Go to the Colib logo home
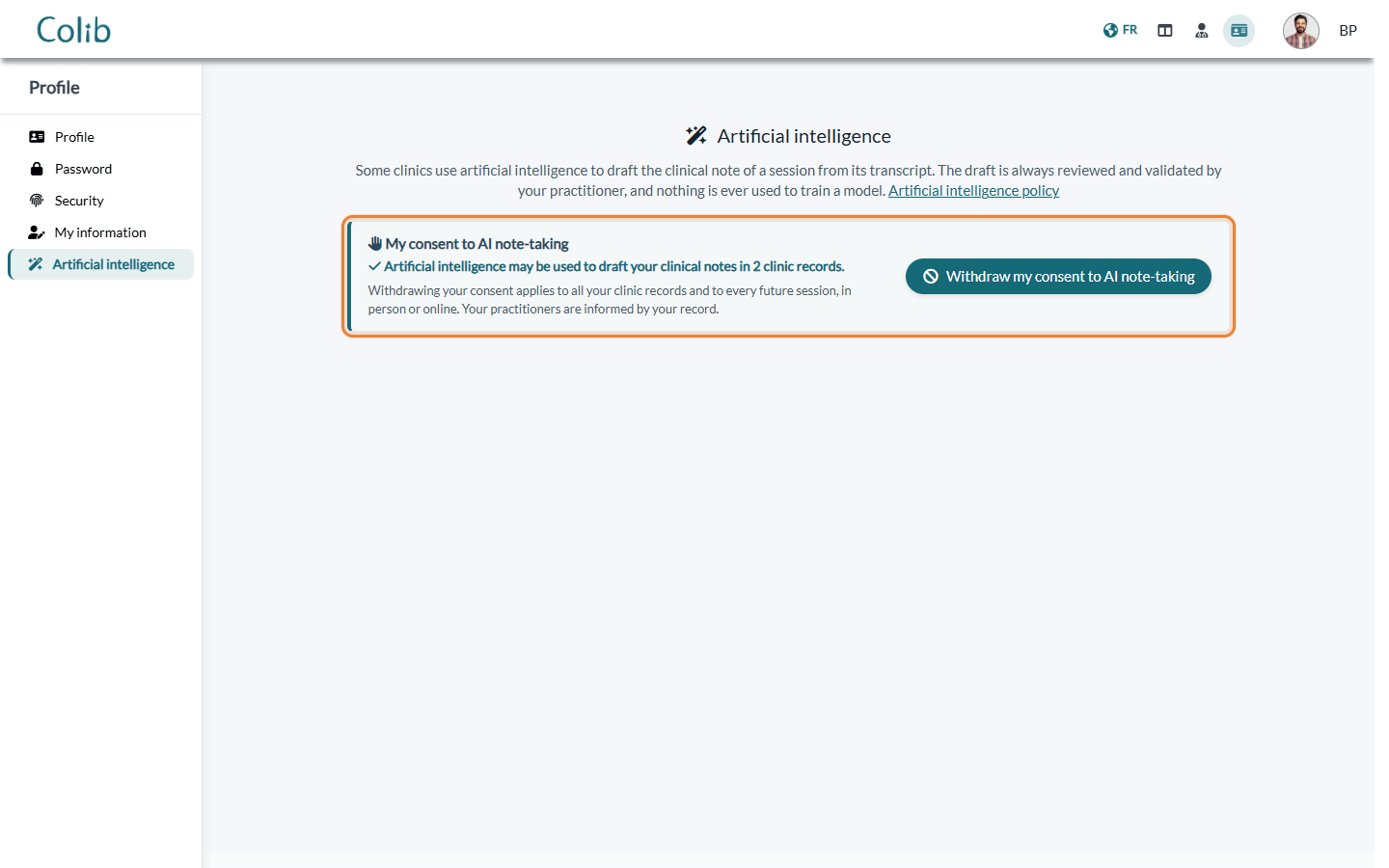This screenshot has width=1389, height=868. 73,30
